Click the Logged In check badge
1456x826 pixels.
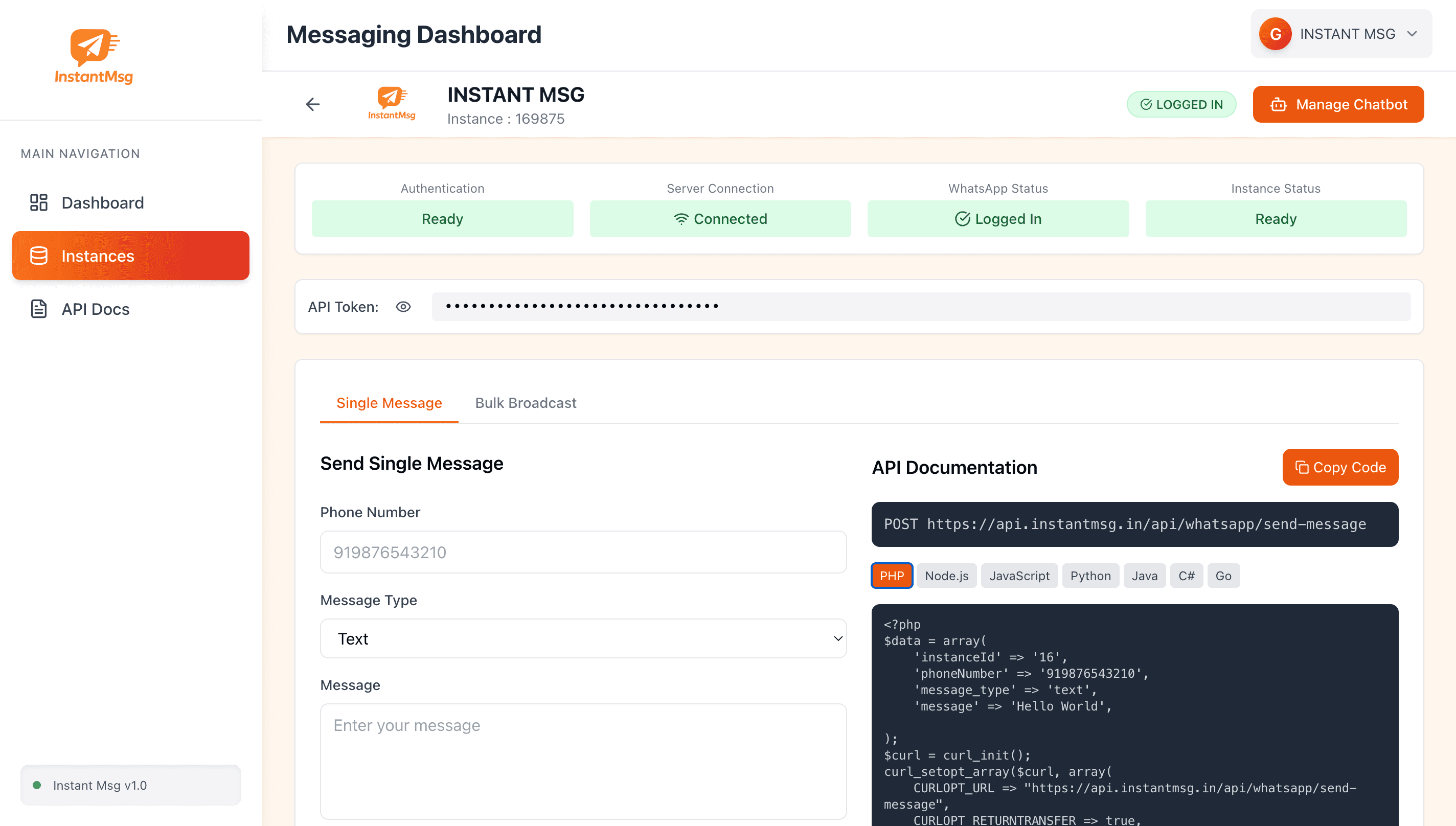[1181, 104]
